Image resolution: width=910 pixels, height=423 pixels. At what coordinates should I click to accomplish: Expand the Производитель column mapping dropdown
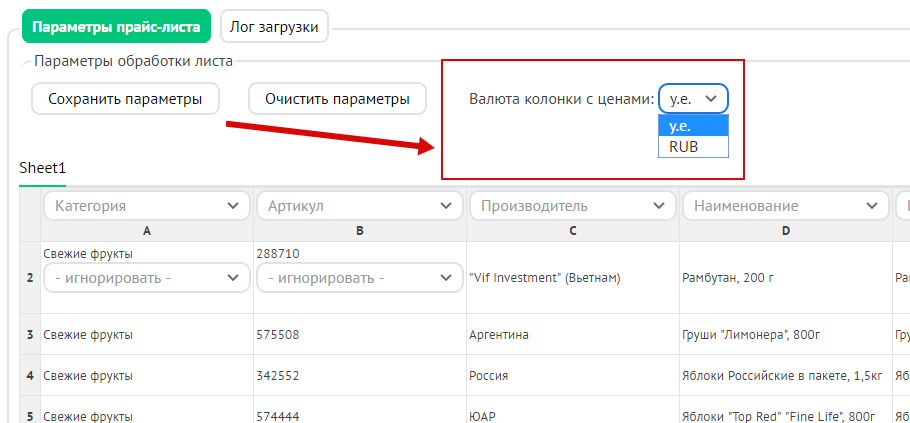(572, 206)
